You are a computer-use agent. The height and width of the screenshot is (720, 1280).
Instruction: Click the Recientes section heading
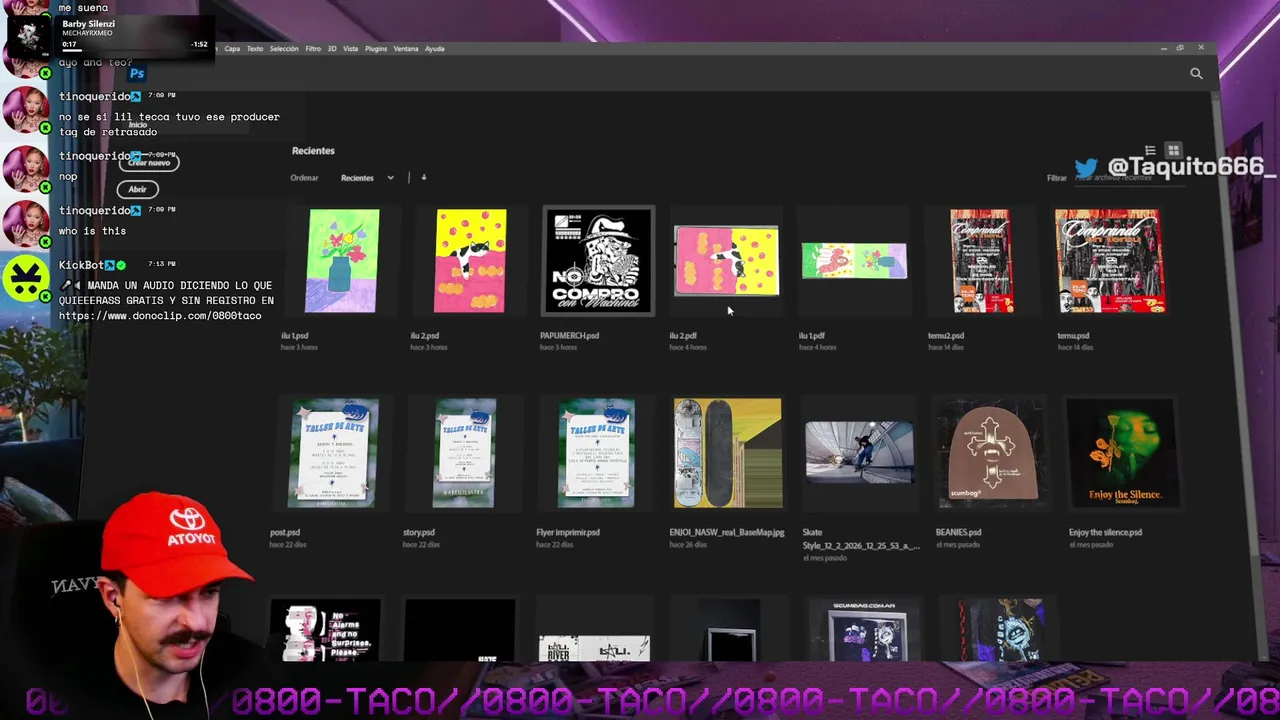313,151
